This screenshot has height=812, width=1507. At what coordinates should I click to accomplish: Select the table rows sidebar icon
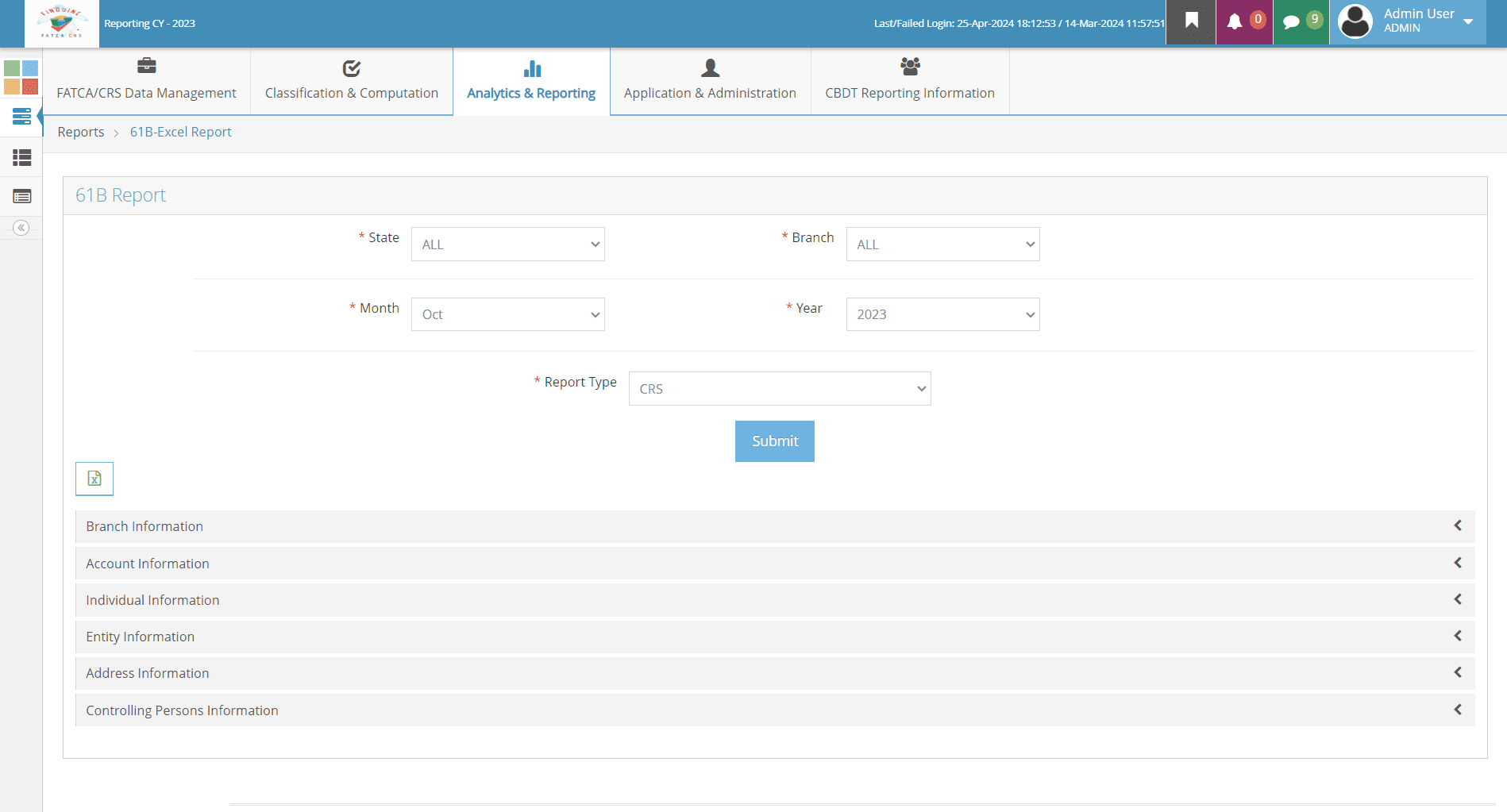[22, 196]
